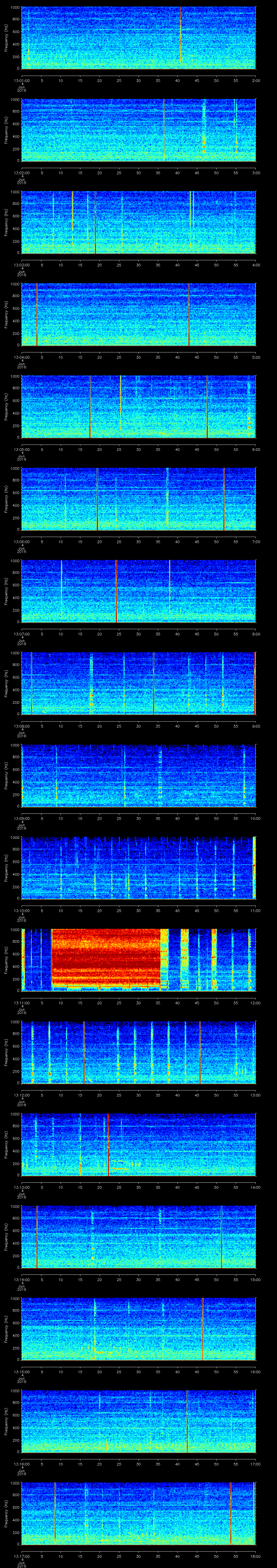Click the '3:00' end time label

pos(256,173)
